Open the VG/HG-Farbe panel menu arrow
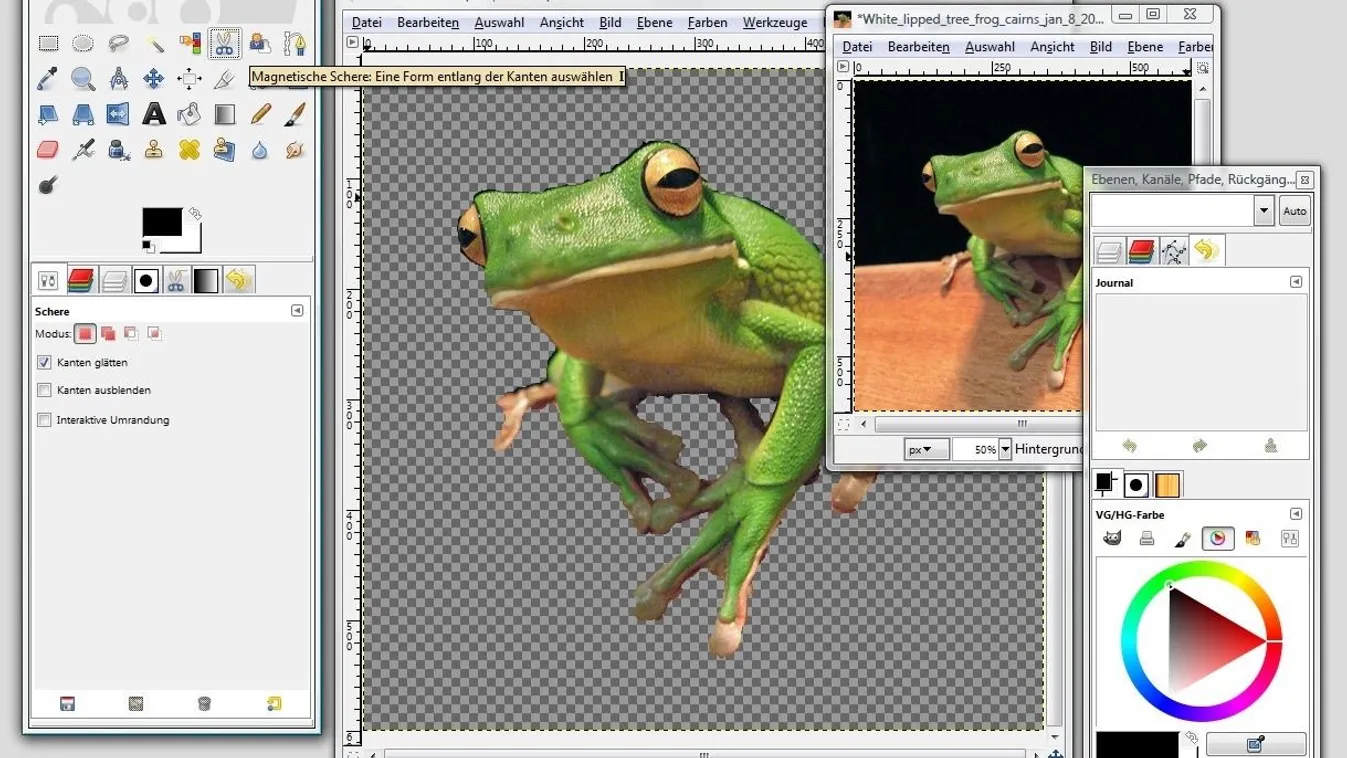The height and width of the screenshot is (758, 1347). tap(1296, 514)
